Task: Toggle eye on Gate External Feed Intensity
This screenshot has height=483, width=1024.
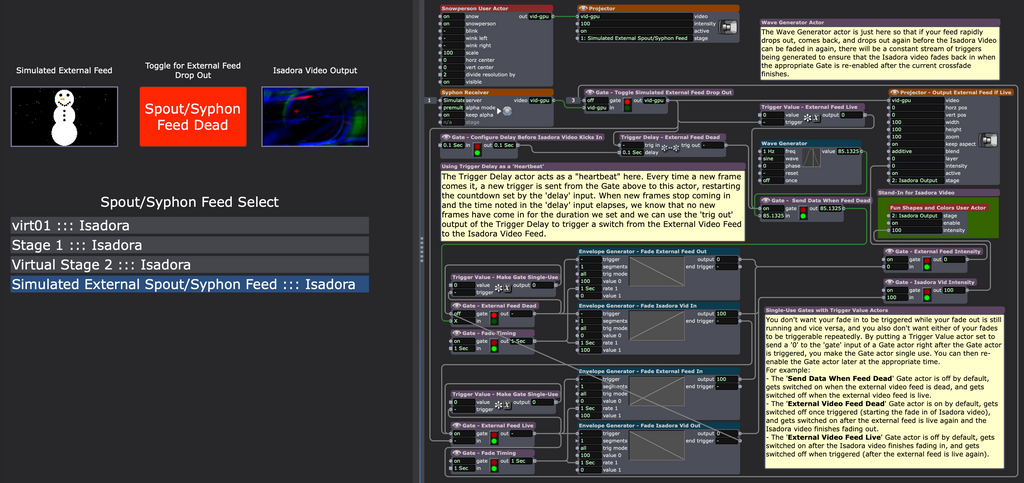Action: pos(889,251)
